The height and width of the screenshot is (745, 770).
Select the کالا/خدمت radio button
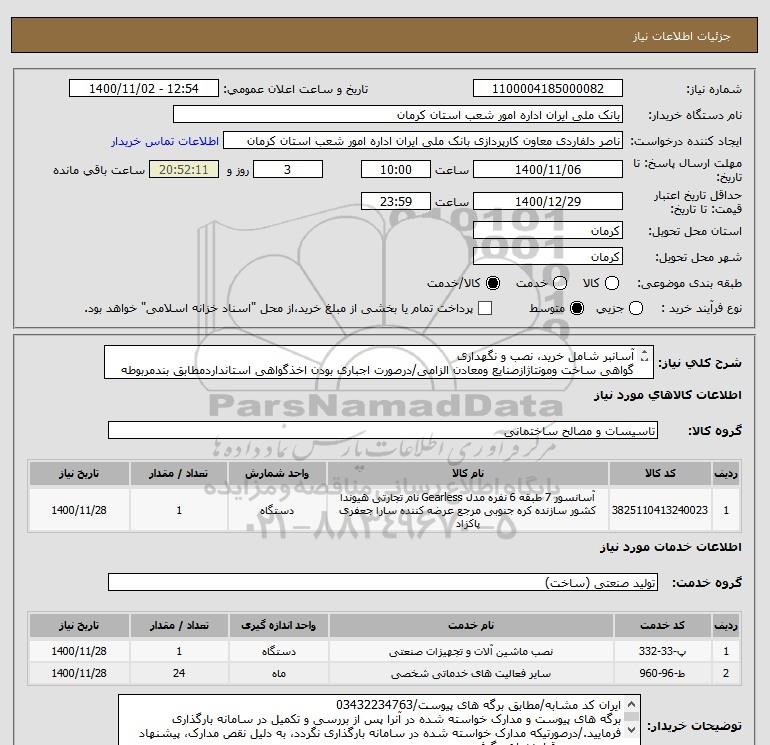pos(493,283)
